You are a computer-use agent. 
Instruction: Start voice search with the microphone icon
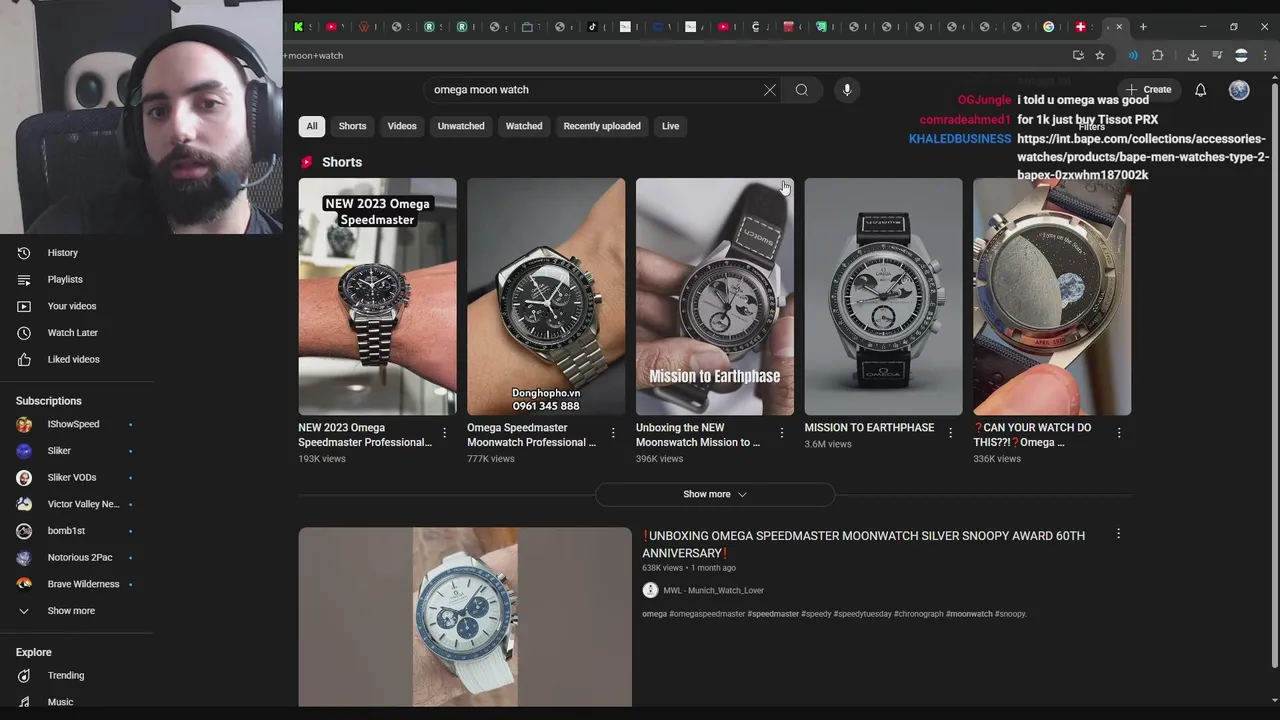(x=847, y=90)
